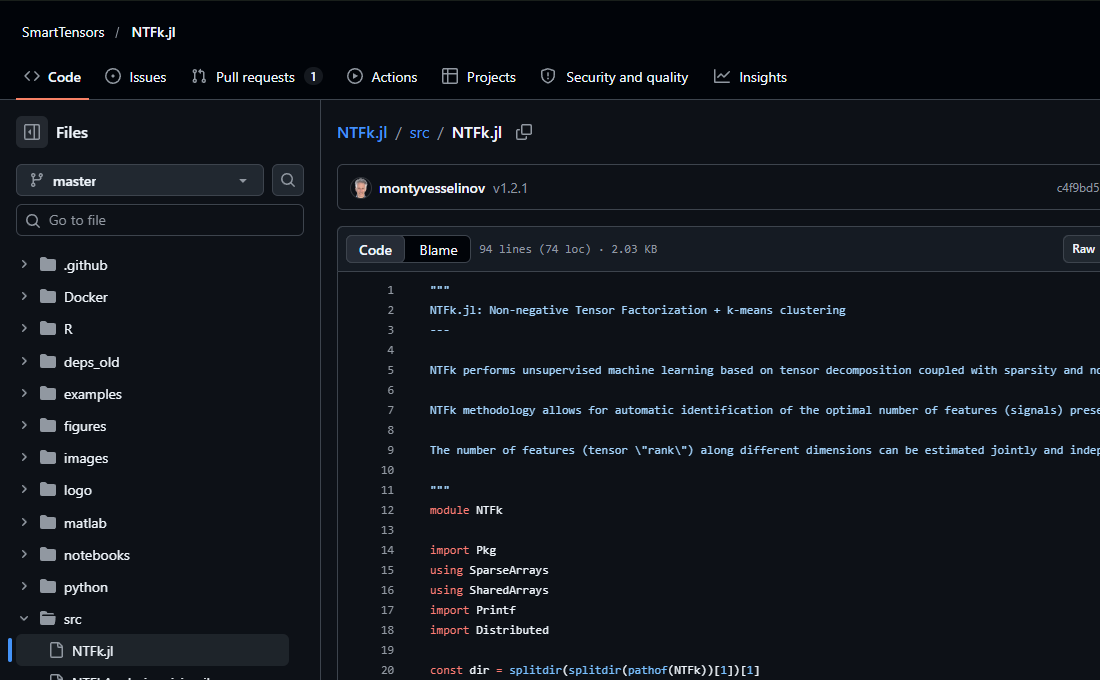Viewport: 1100px width, 680px height.
Task: Open the Pull requests tab
Action: click(x=256, y=77)
